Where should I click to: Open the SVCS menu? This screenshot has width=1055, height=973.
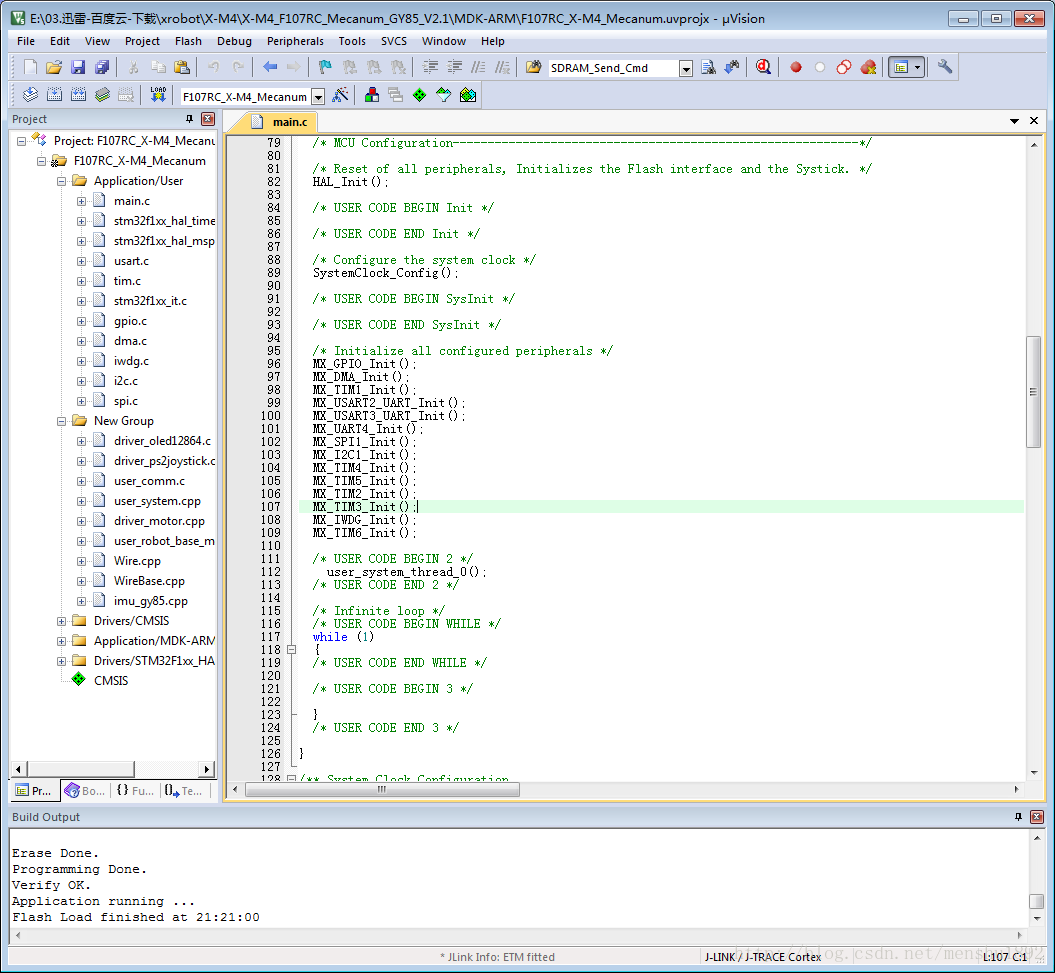(x=394, y=41)
